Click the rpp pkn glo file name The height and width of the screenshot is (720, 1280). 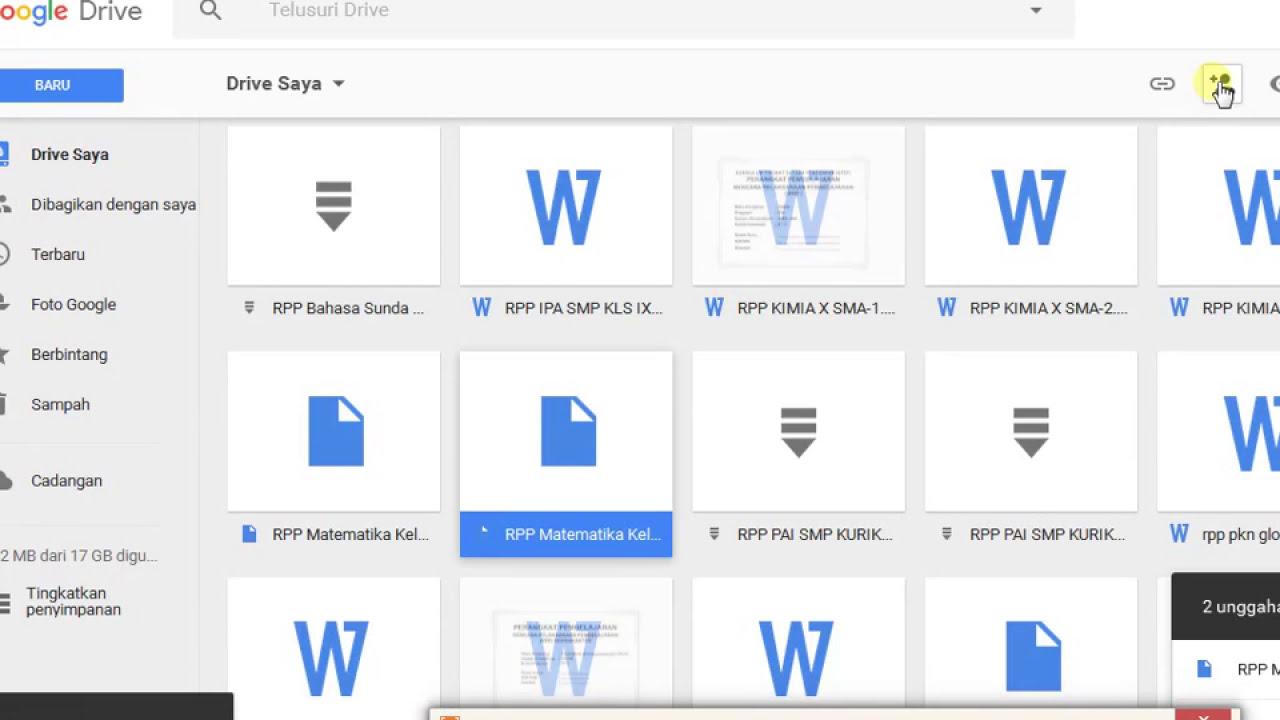click(1241, 534)
